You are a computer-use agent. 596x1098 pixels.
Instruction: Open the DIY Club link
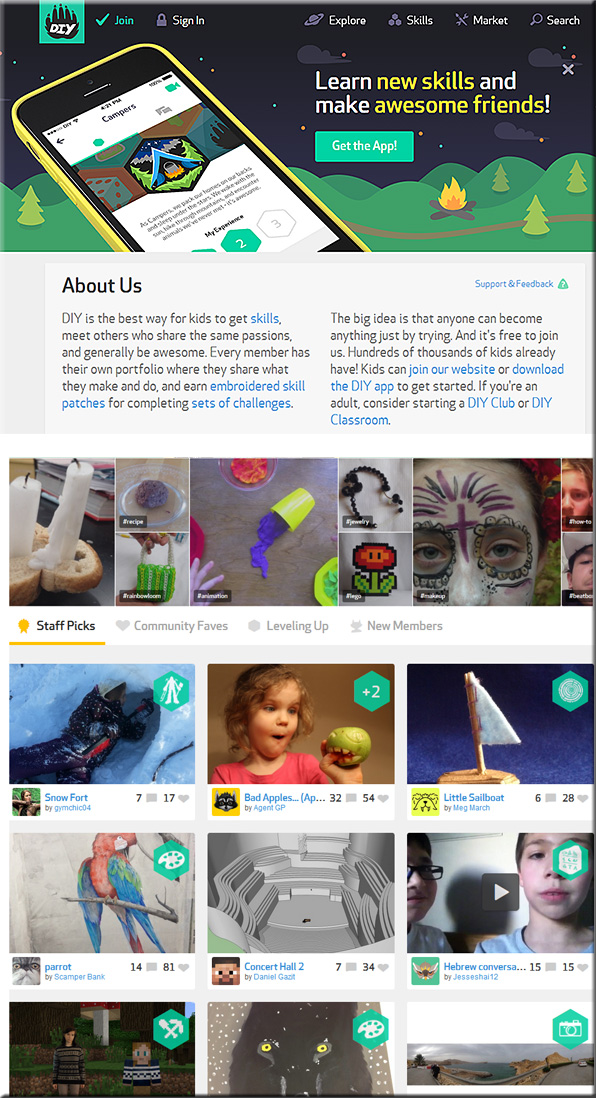tap(491, 403)
